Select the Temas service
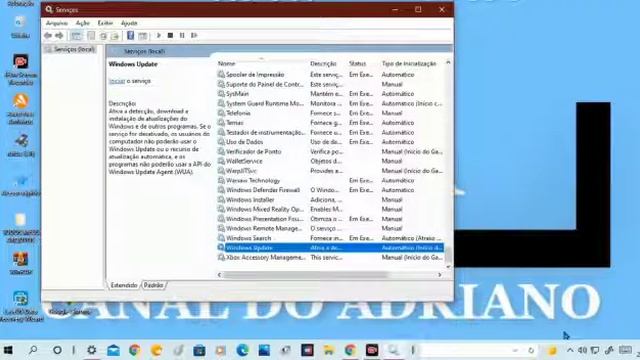640x360 pixels. (x=331, y=123)
